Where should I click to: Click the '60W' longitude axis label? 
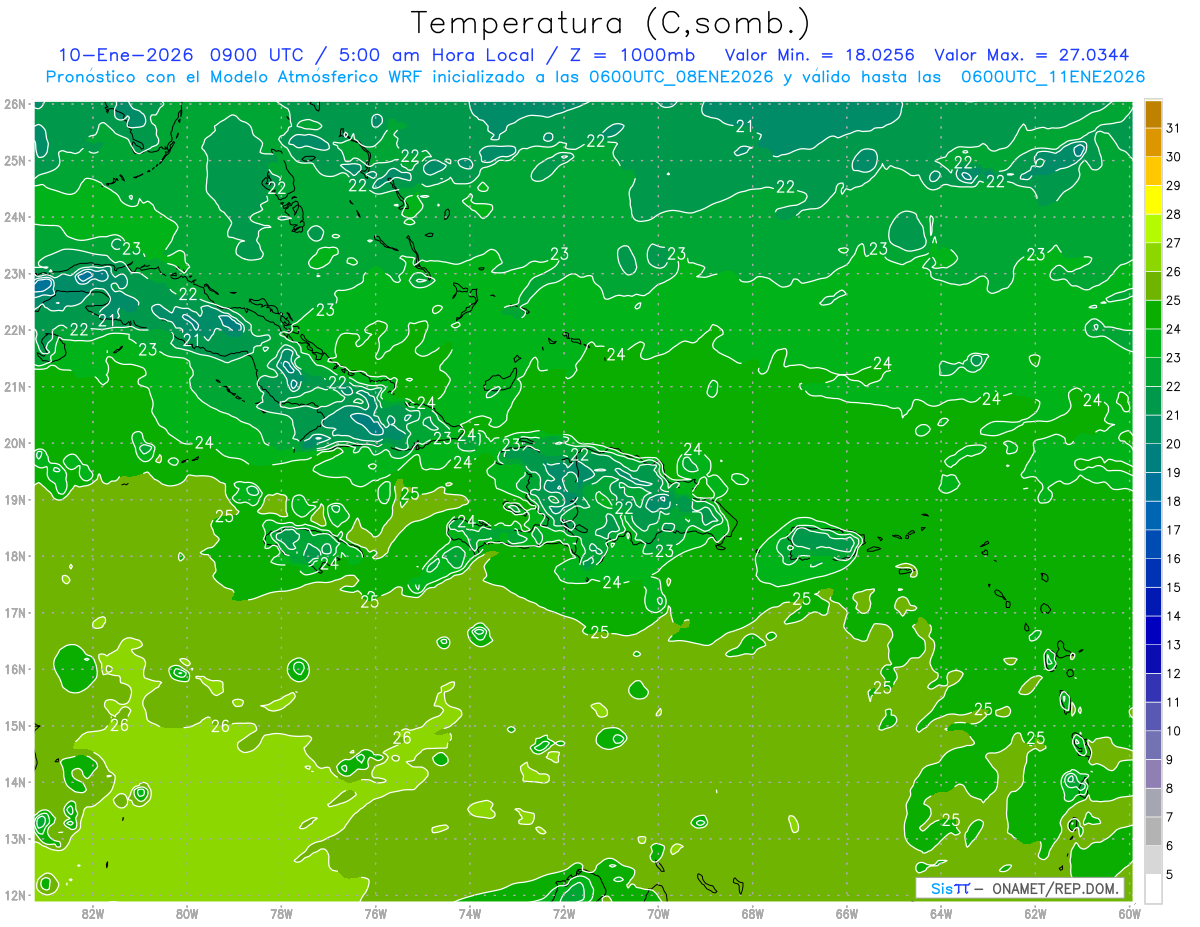(1130, 912)
